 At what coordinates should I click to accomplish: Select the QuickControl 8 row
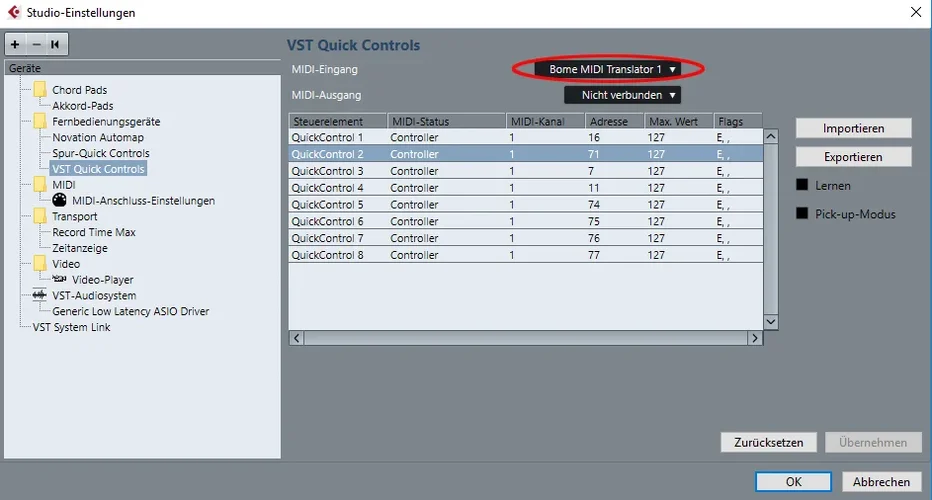pos(525,255)
